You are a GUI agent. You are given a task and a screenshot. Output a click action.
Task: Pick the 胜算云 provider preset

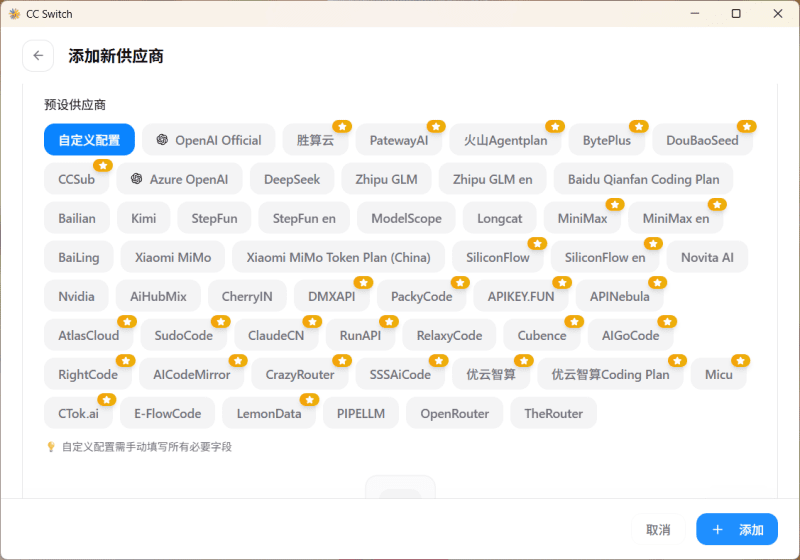coord(315,140)
